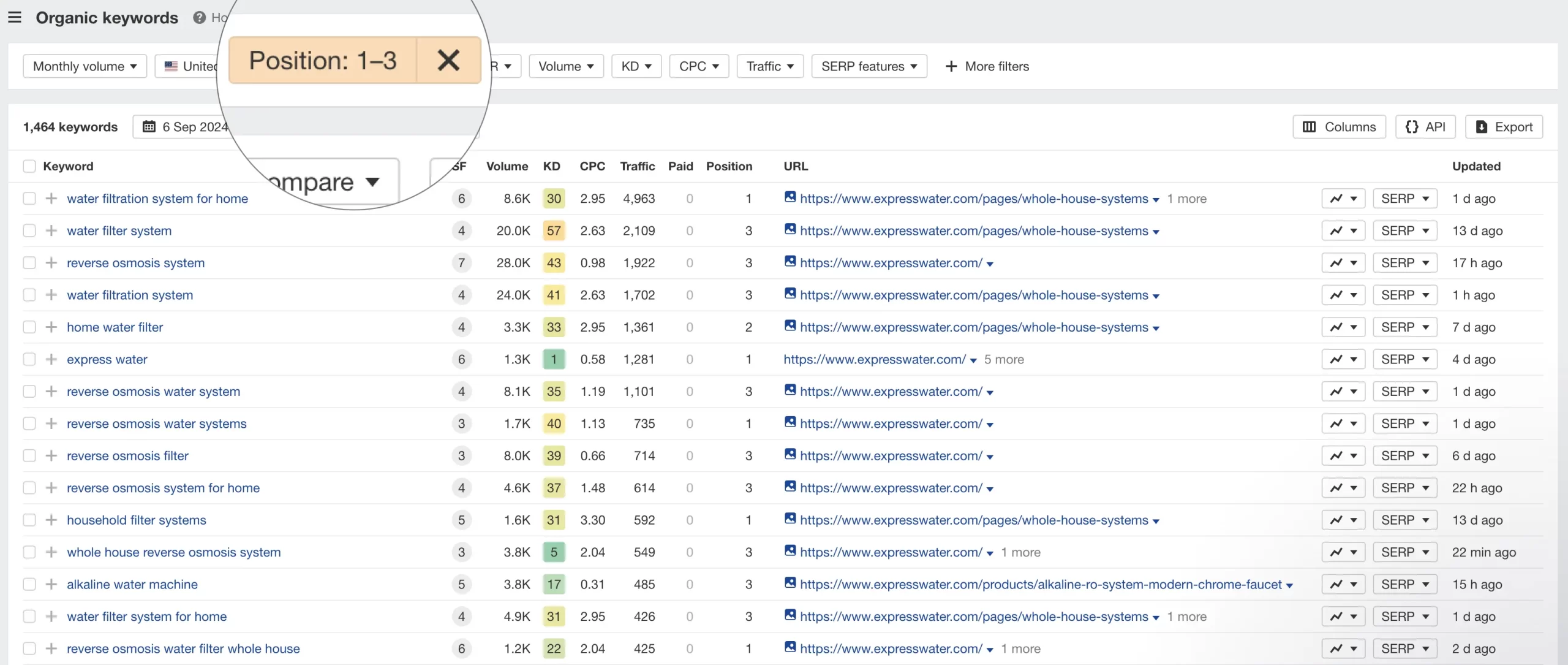Image resolution: width=1568 pixels, height=665 pixels.
Task: Sort table by KD column header
Action: (551, 166)
